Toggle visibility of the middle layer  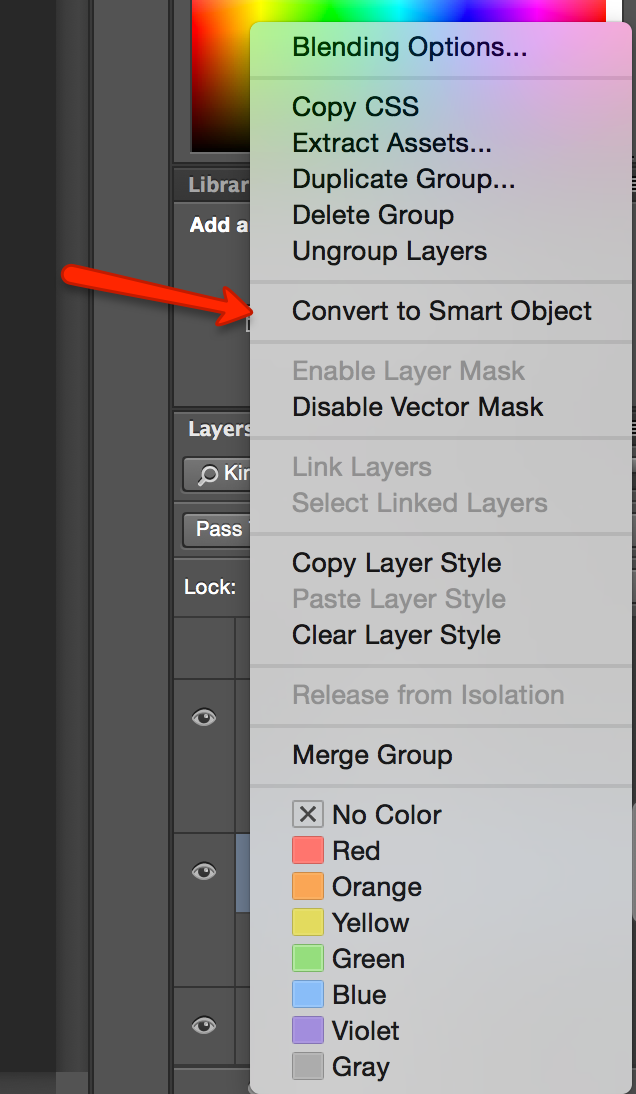(x=204, y=872)
